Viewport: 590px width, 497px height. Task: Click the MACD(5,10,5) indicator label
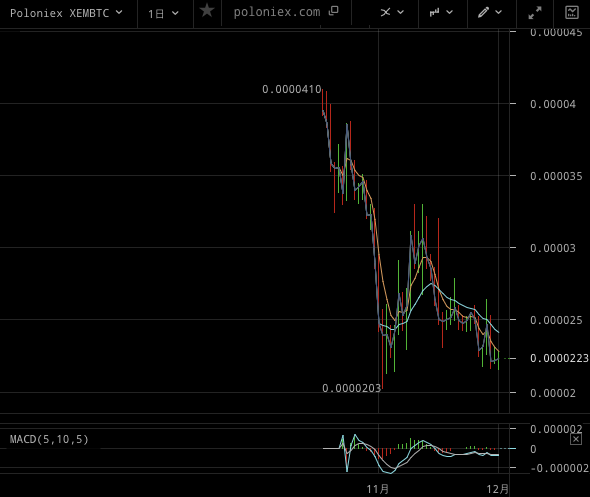click(x=49, y=439)
